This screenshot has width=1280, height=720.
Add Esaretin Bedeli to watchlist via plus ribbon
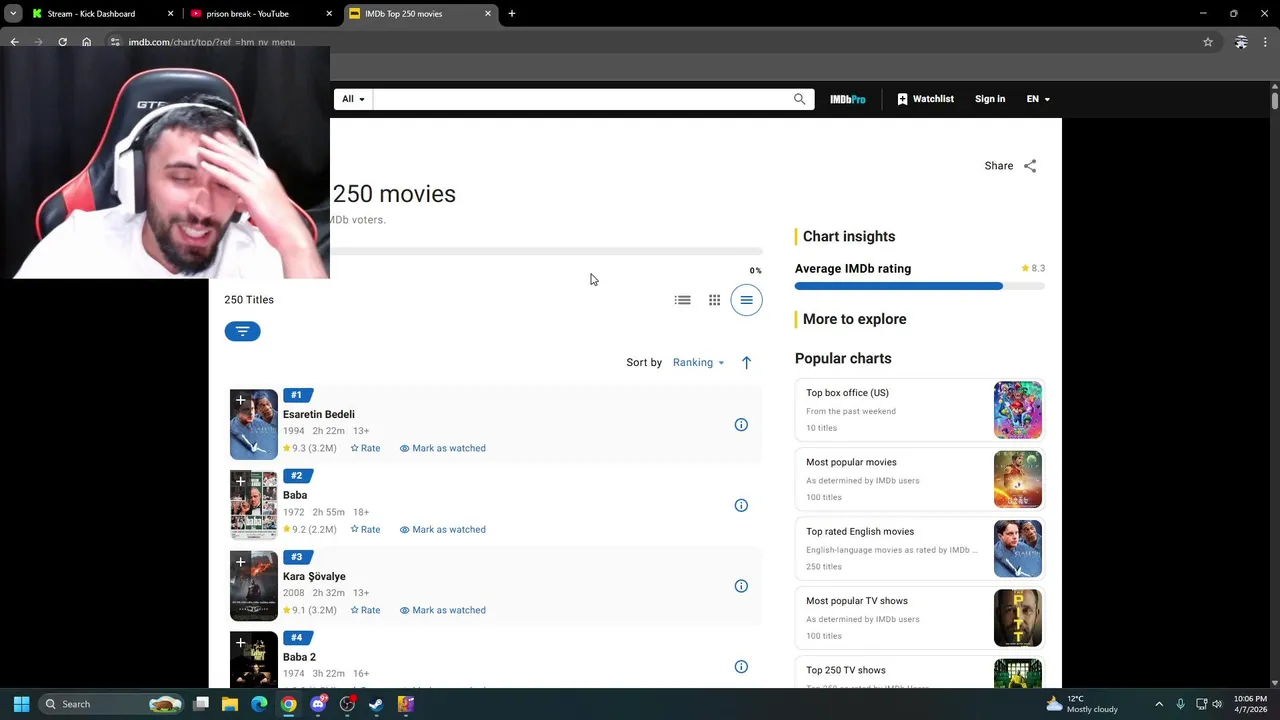(240, 401)
